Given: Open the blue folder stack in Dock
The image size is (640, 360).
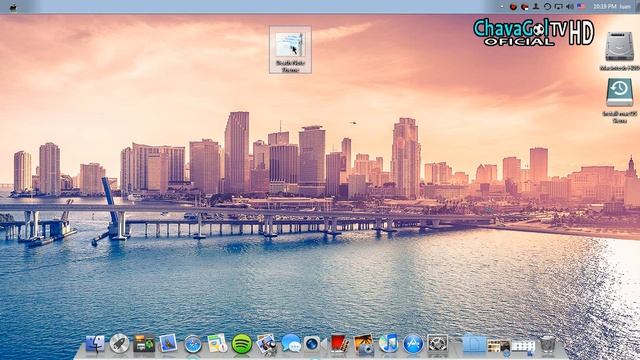Looking at the screenshot, I should [474, 344].
